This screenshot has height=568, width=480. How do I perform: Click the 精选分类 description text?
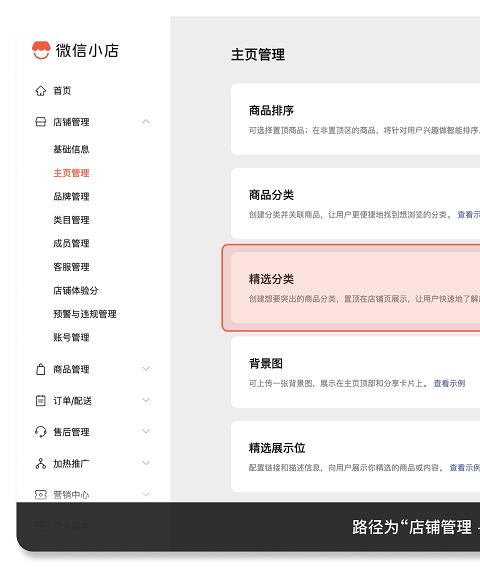tap(364, 299)
